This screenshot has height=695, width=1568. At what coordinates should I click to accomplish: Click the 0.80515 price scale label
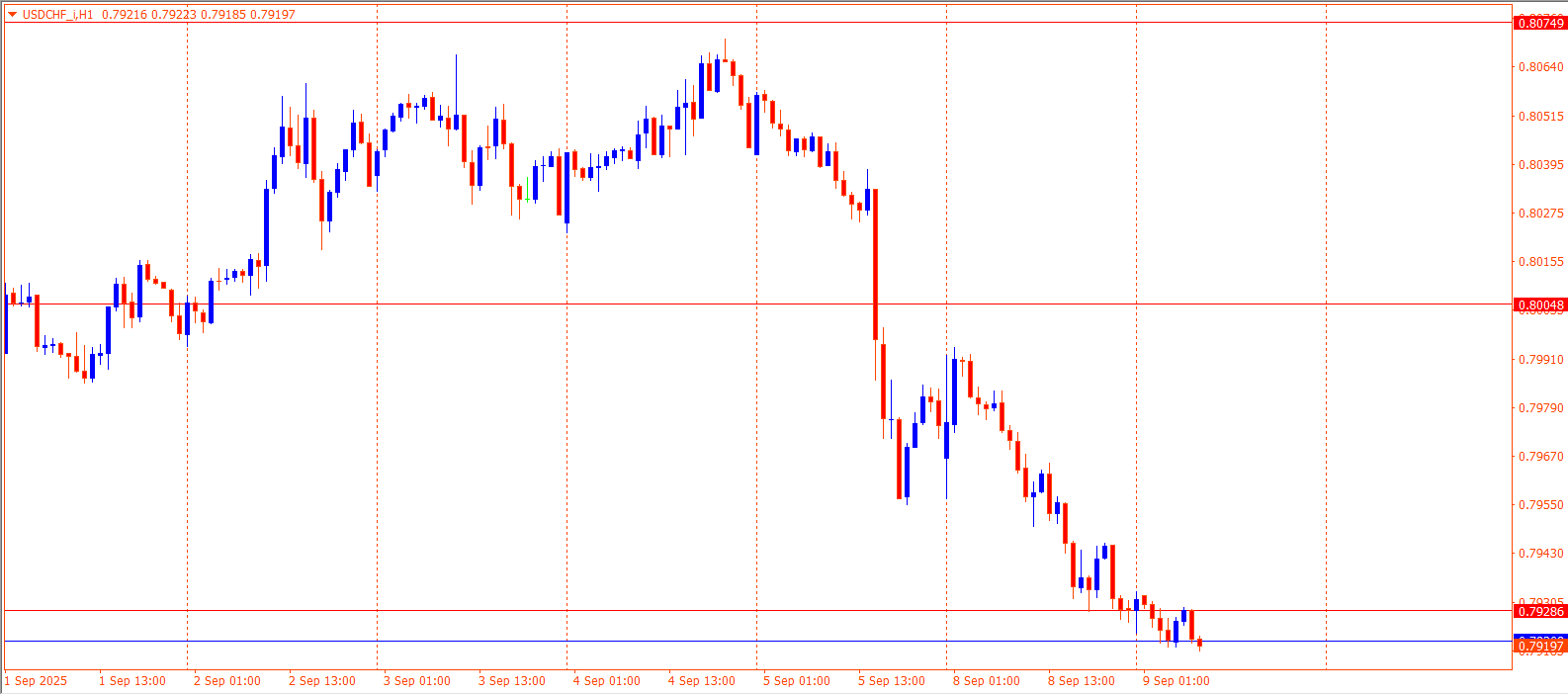pyautogui.click(x=1541, y=116)
